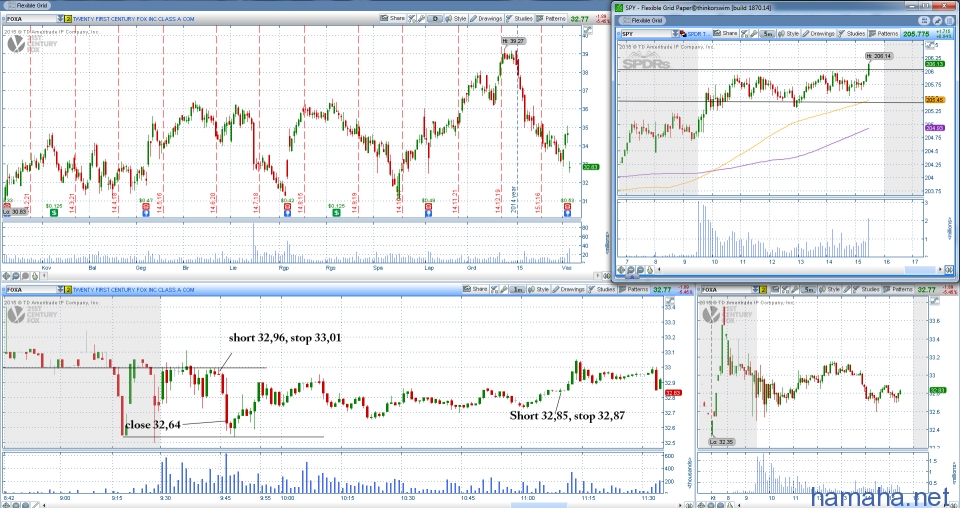This screenshot has width=960, height=508.
Task: Open the Flexible Grid menu in main window
Action: 27,5
